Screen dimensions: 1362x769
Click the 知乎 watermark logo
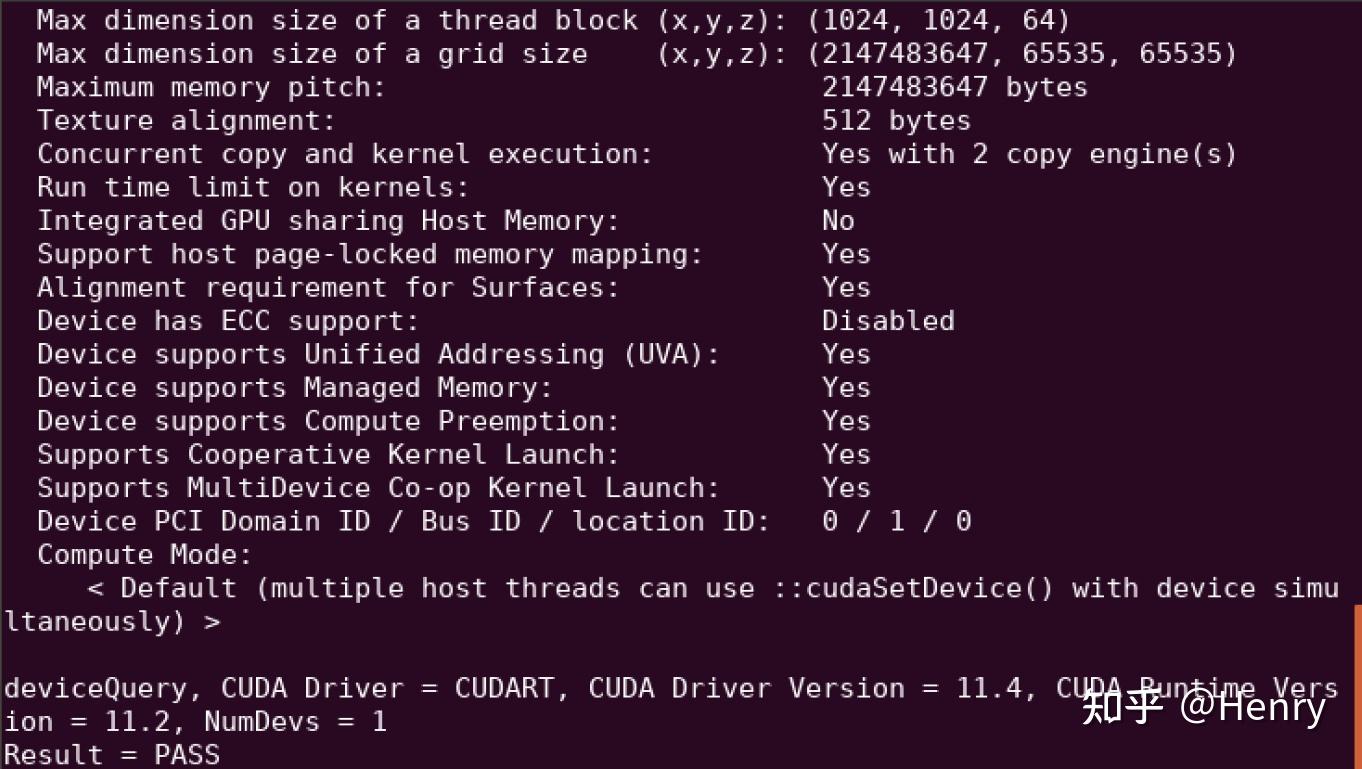tap(1122, 706)
